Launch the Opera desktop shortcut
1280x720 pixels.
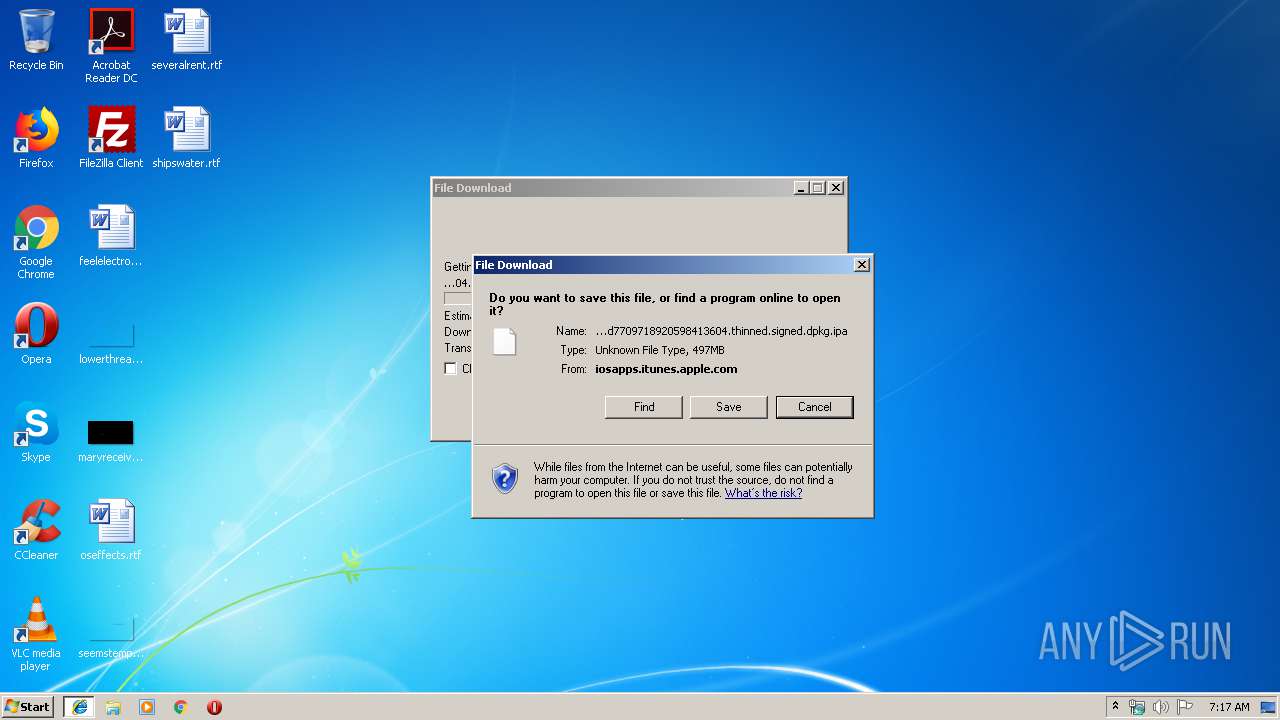(x=36, y=334)
